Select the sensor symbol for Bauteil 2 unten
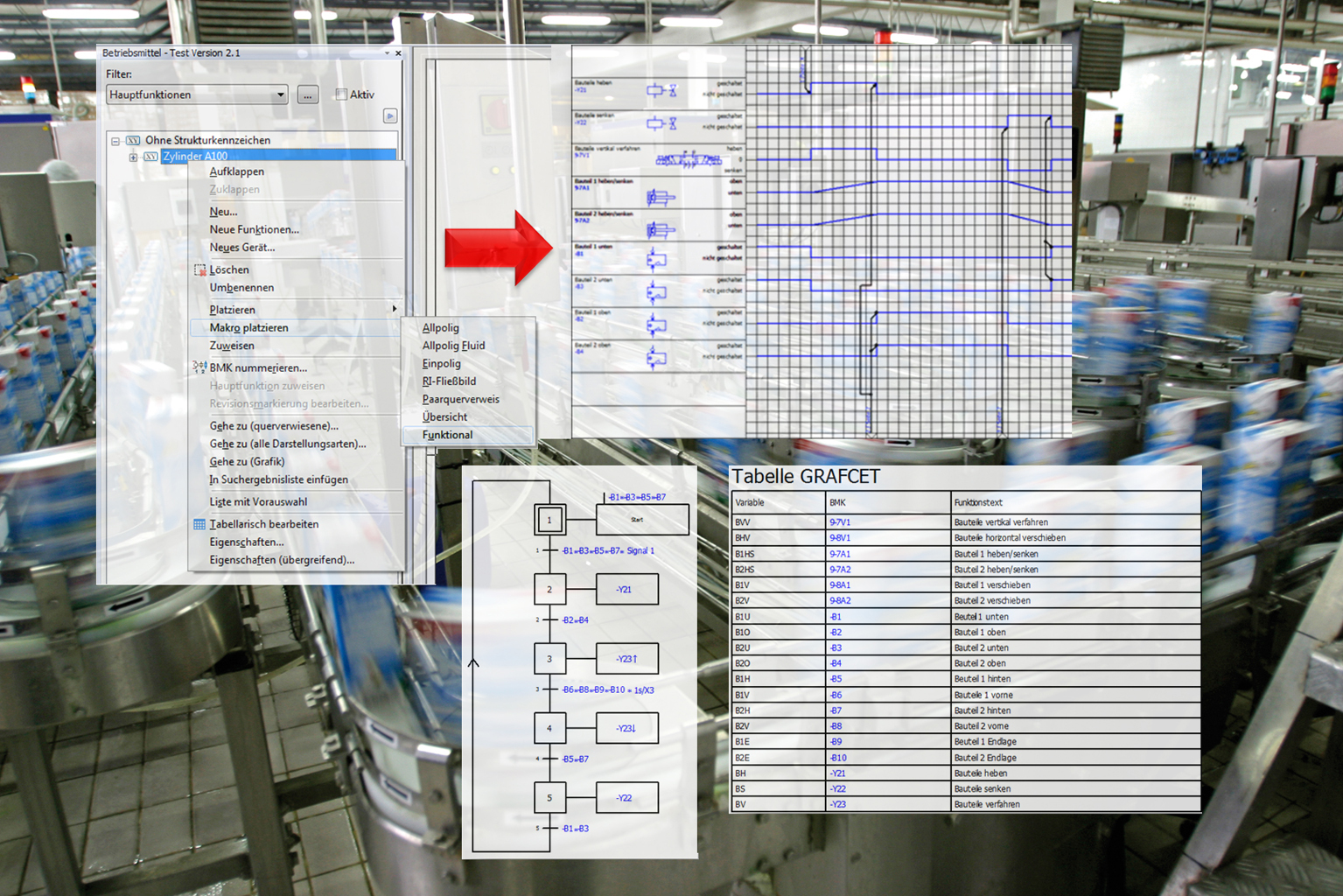 tap(656, 291)
